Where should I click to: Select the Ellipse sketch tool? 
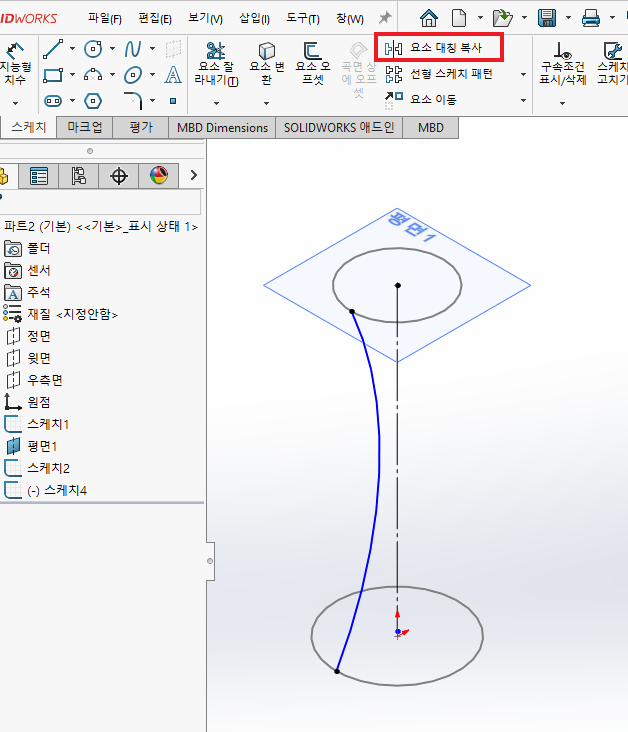(133, 75)
